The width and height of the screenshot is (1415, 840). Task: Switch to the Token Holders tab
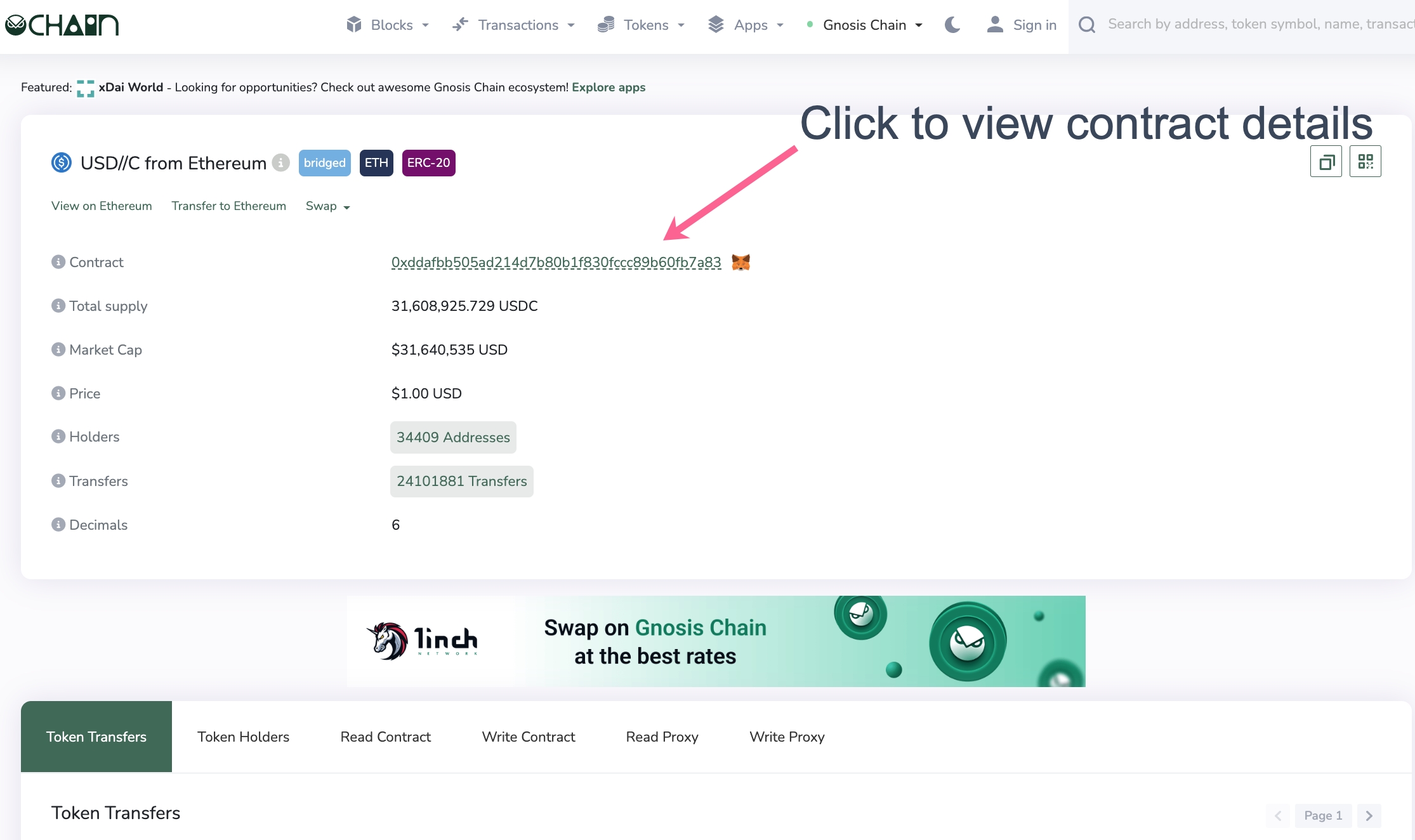(244, 737)
